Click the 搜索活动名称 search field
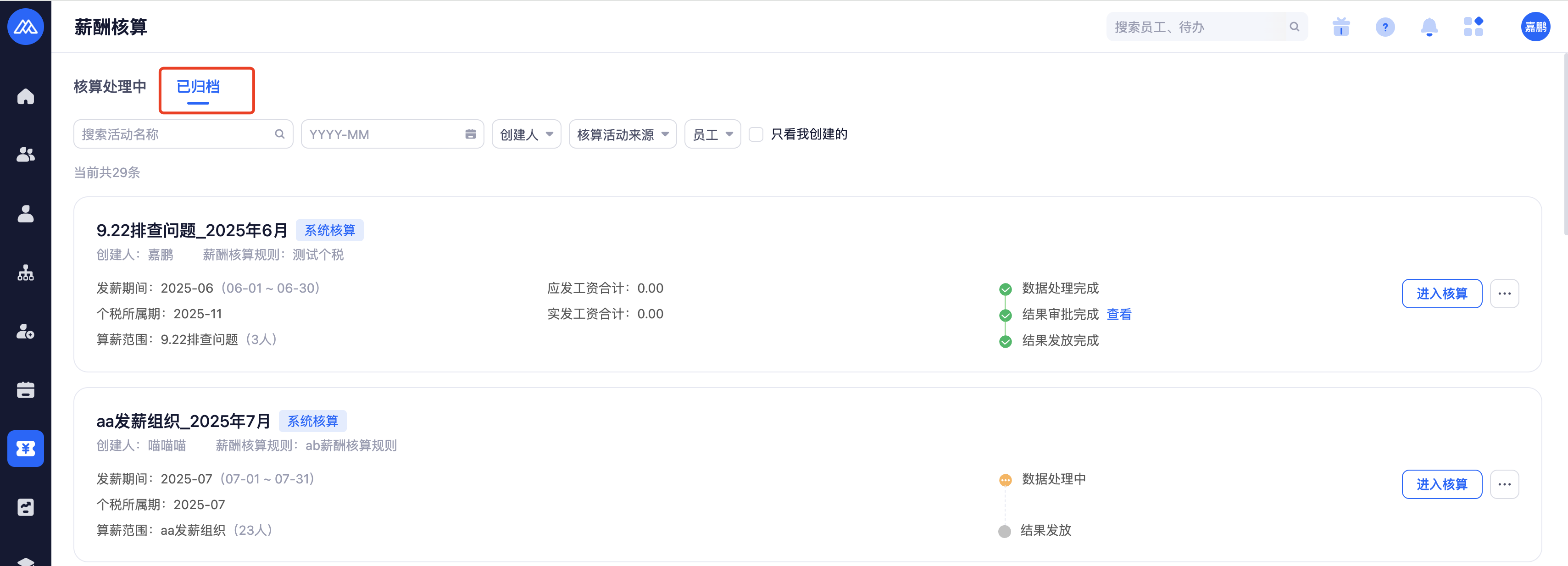Image resolution: width=1568 pixels, height=566 pixels. pos(177,134)
